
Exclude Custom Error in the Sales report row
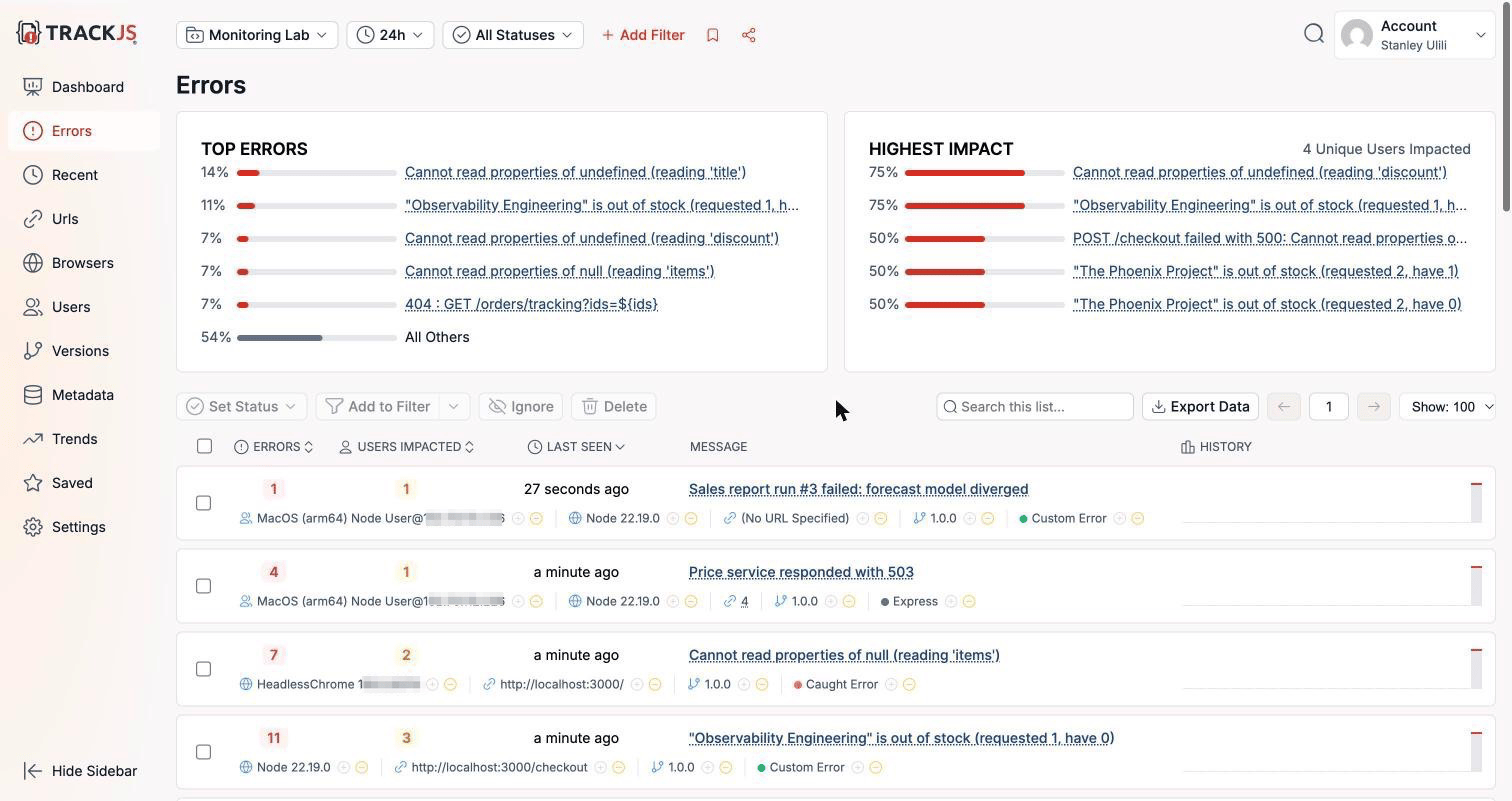[x=1138, y=518]
